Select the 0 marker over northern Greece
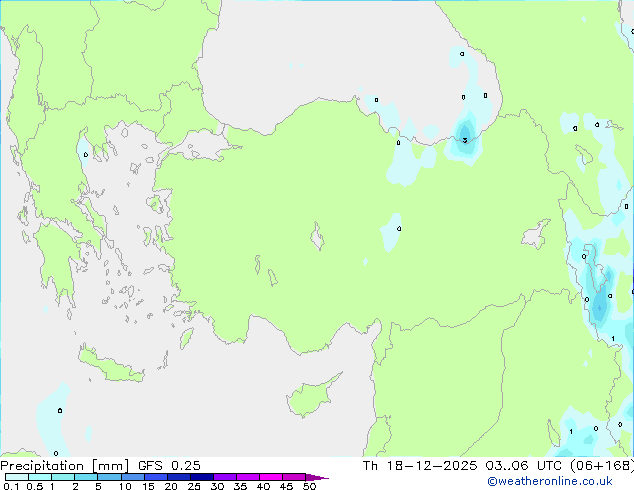 tap(85, 154)
